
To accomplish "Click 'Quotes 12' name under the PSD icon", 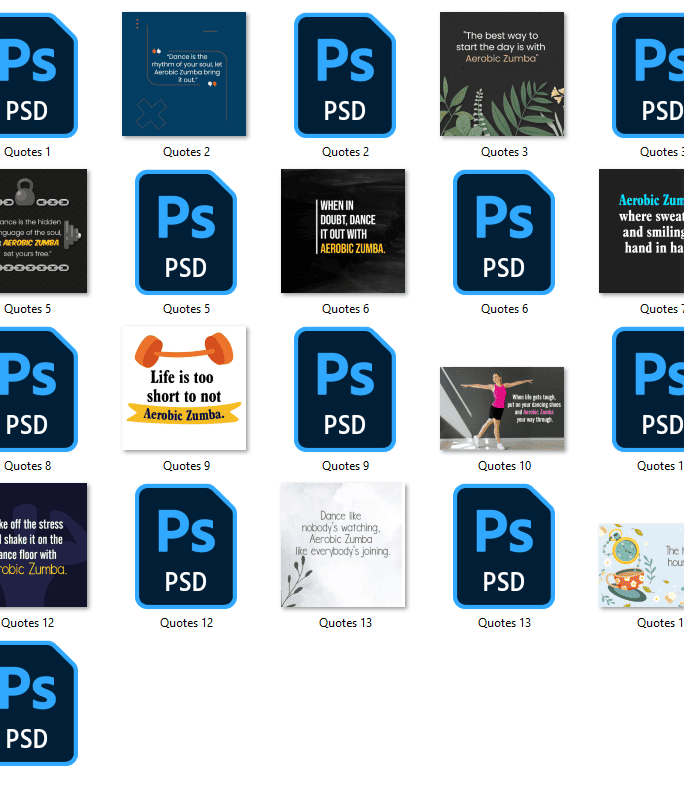I will click(x=186, y=623).
